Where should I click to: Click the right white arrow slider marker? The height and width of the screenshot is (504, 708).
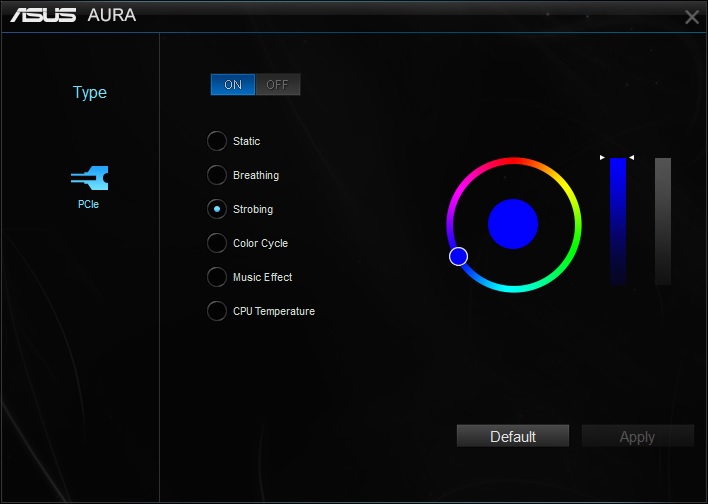[632, 158]
